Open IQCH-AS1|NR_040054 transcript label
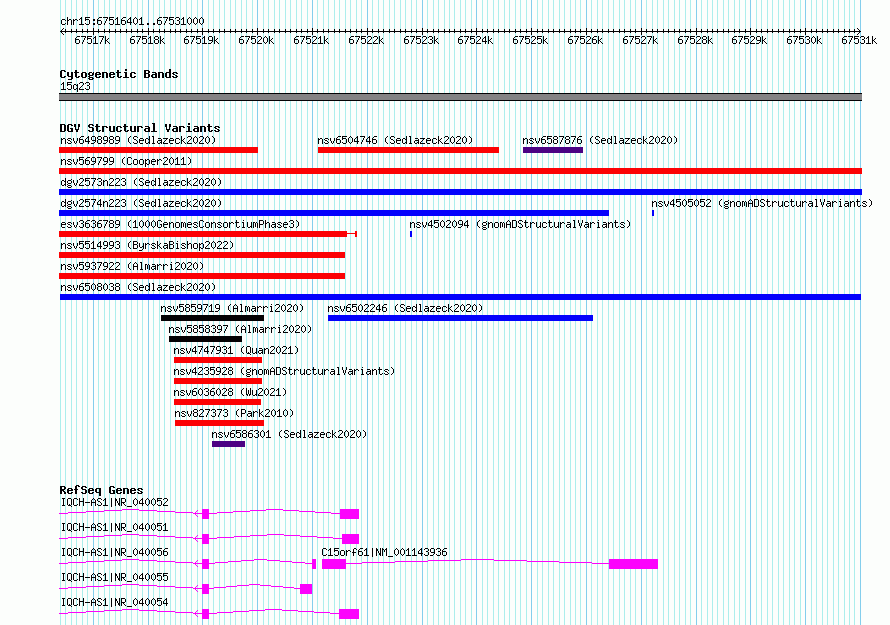Viewport: 890px width, 625px height. (114, 602)
